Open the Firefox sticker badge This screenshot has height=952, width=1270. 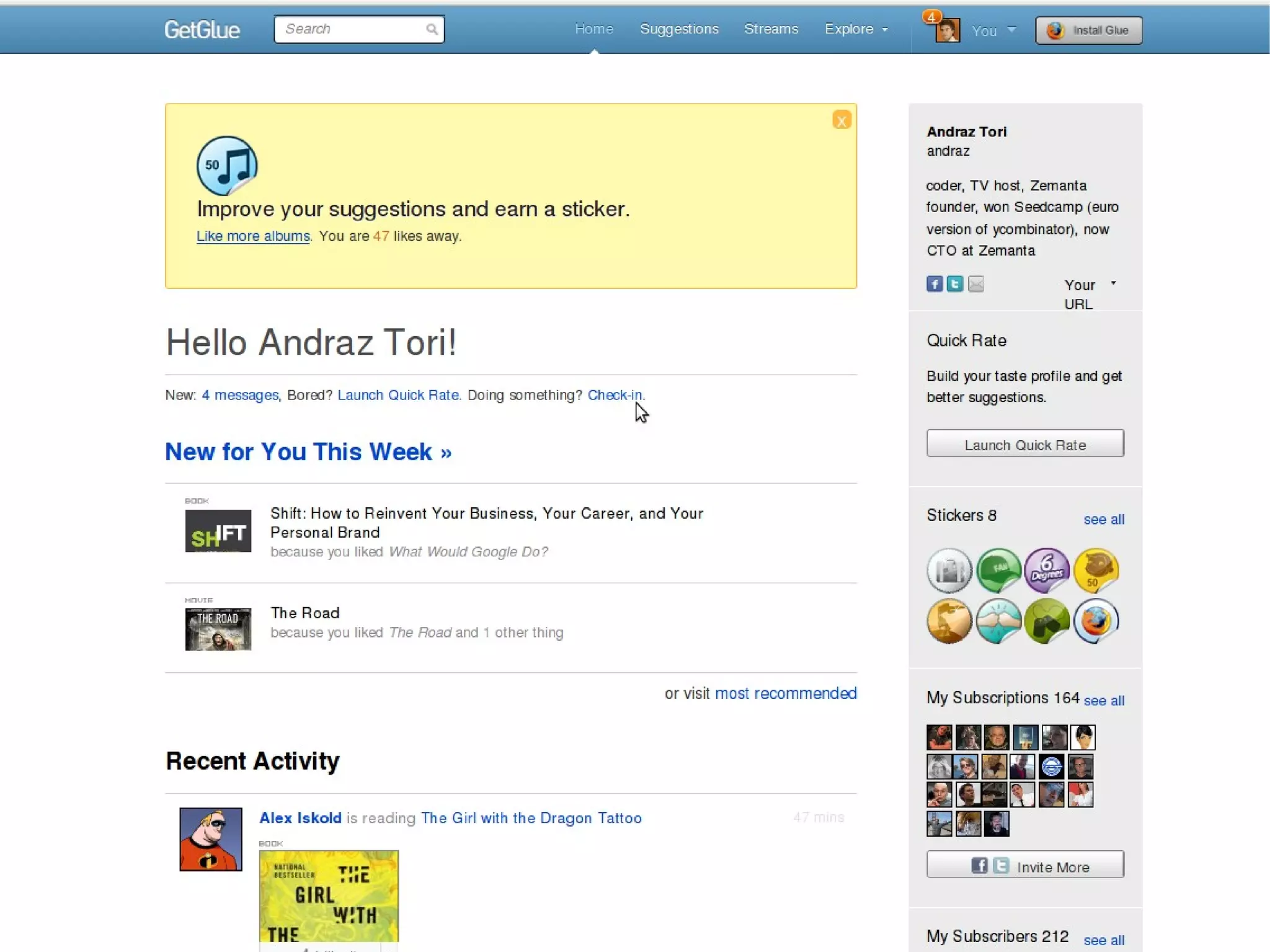tap(1096, 621)
